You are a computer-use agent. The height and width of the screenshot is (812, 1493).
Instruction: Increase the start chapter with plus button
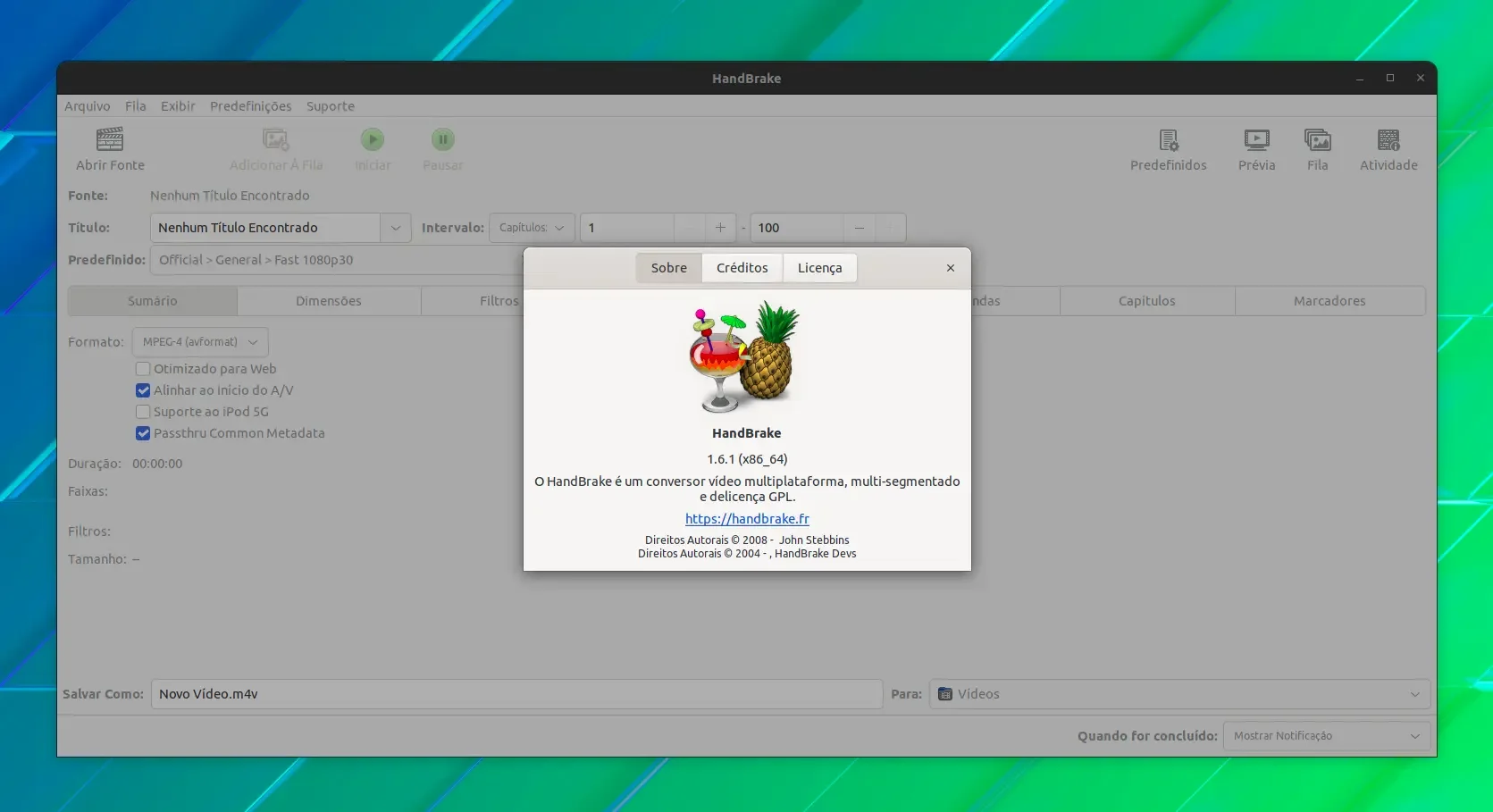pos(720,228)
